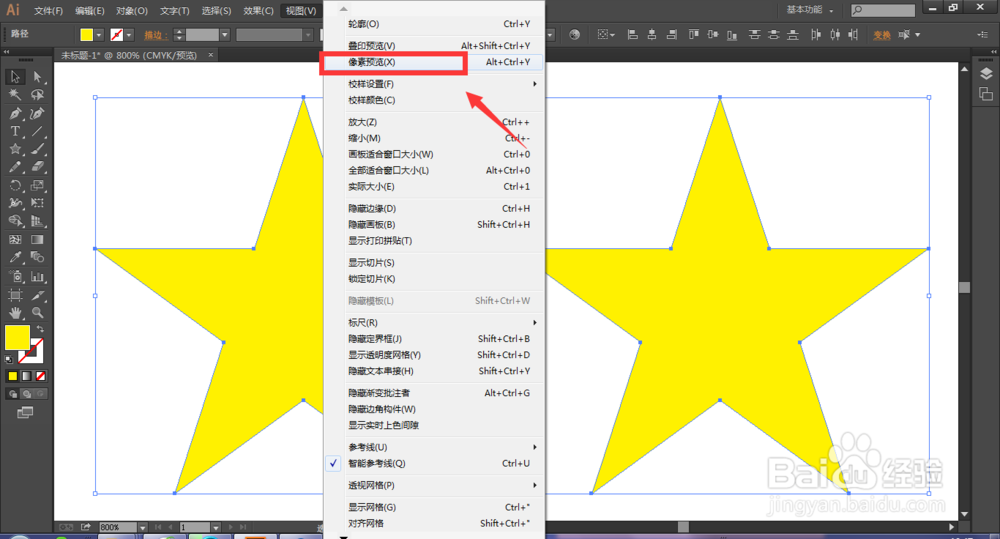Expand 透视网格(P) submenu
1000x539 pixels.
point(434,485)
